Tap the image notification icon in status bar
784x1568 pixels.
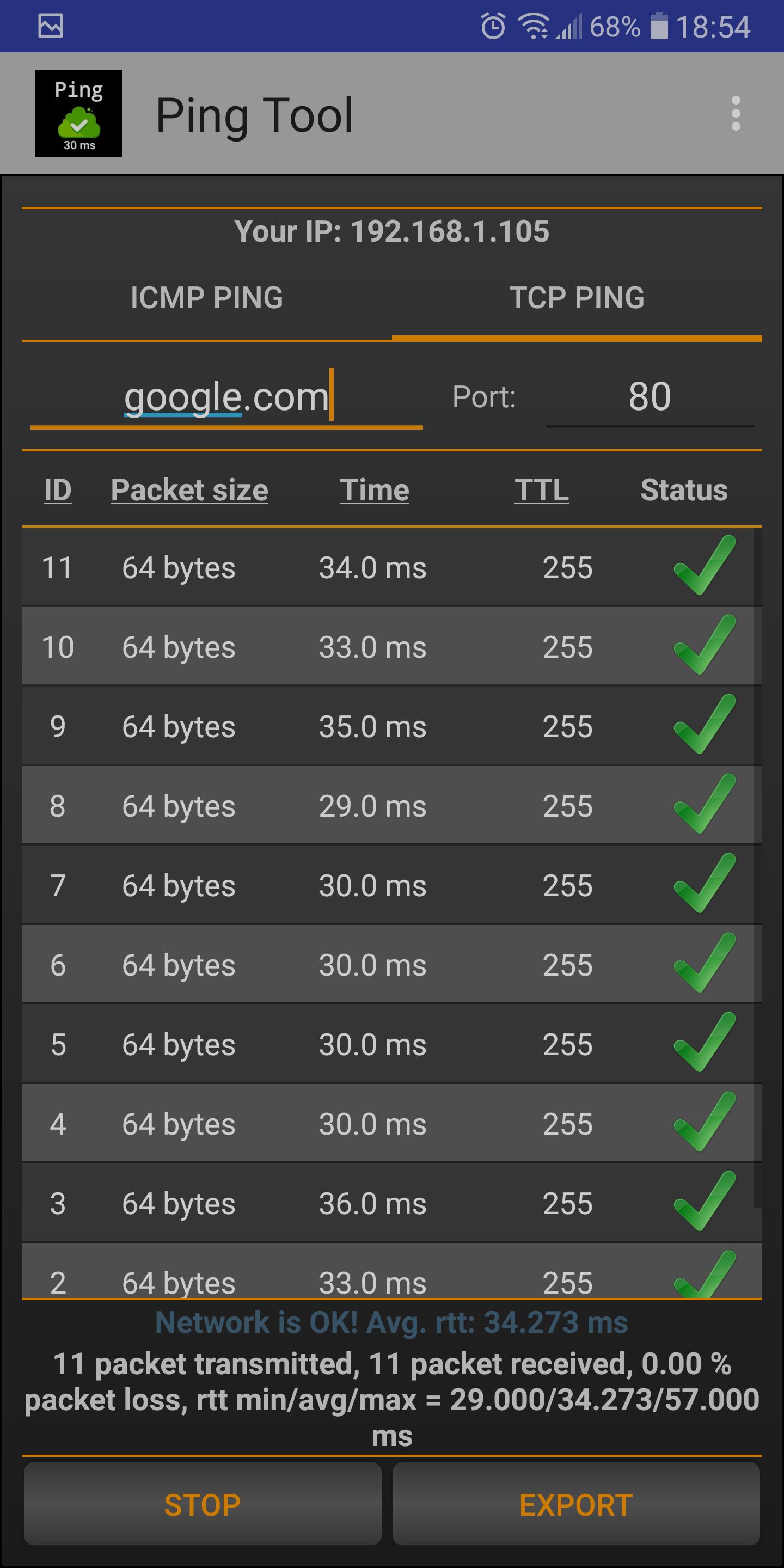click(x=51, y=26)
